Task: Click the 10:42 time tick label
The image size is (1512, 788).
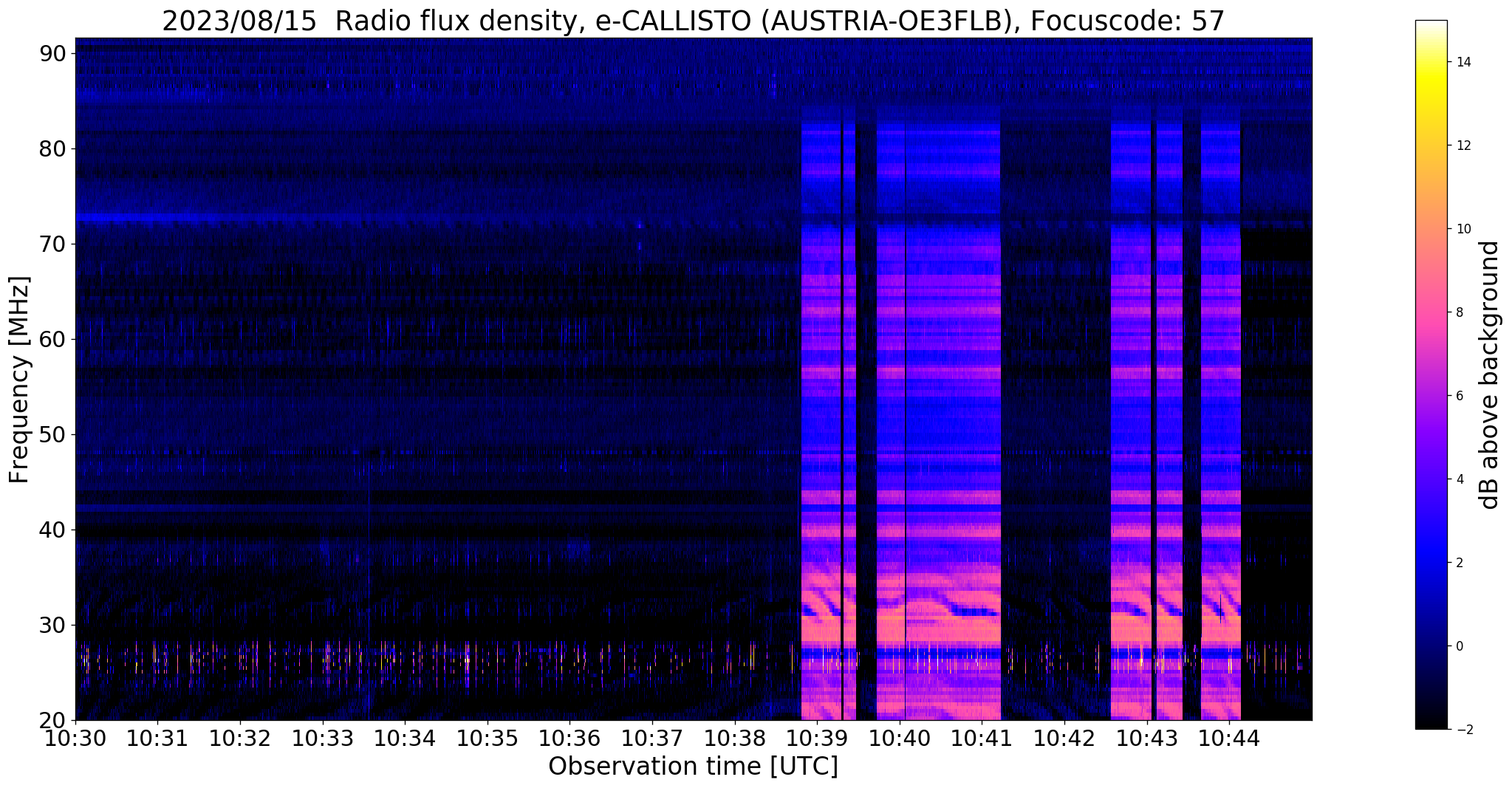Action: click(x=1064, y=739)
